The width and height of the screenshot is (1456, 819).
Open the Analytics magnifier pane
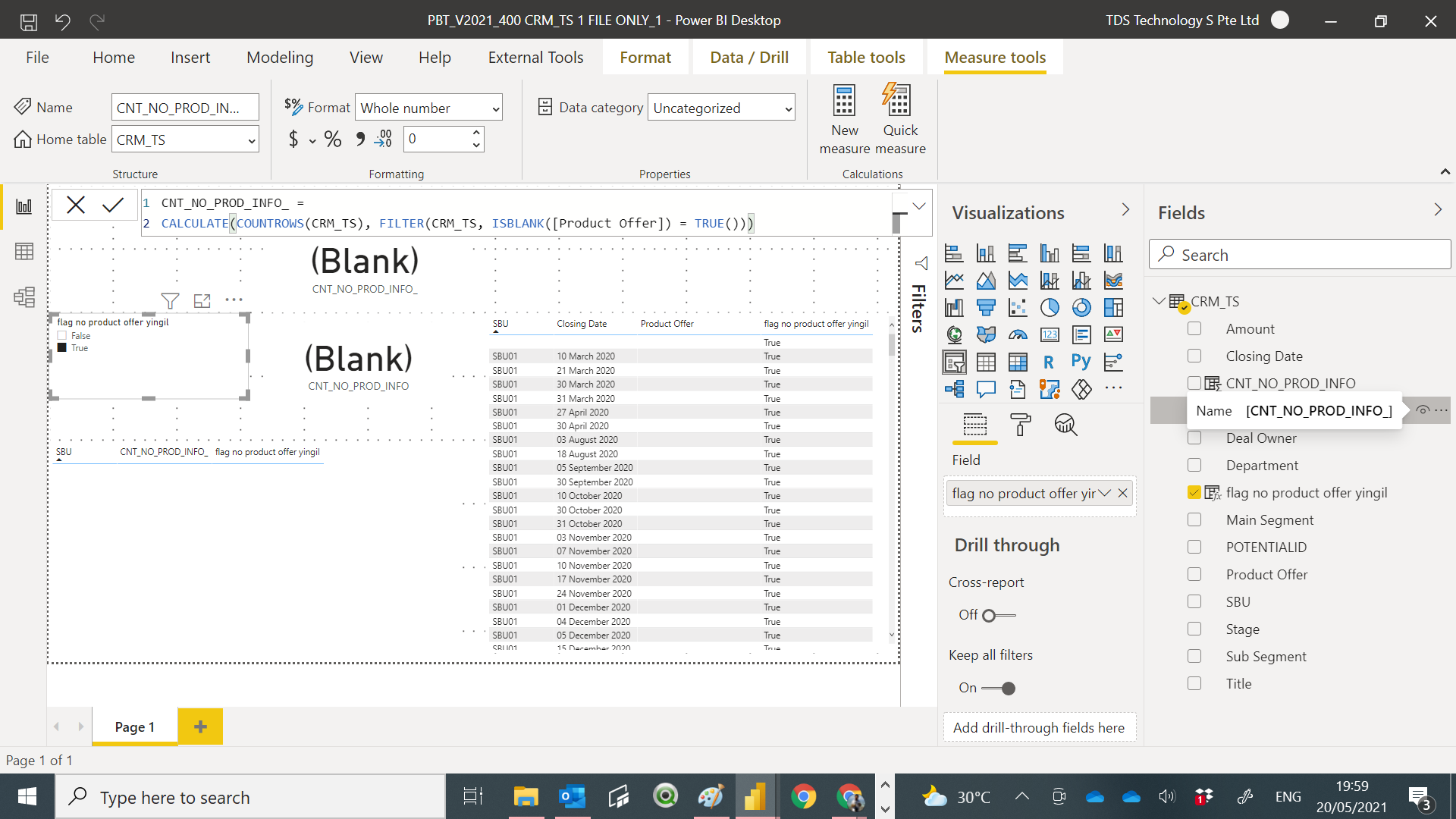(1065, 425)
